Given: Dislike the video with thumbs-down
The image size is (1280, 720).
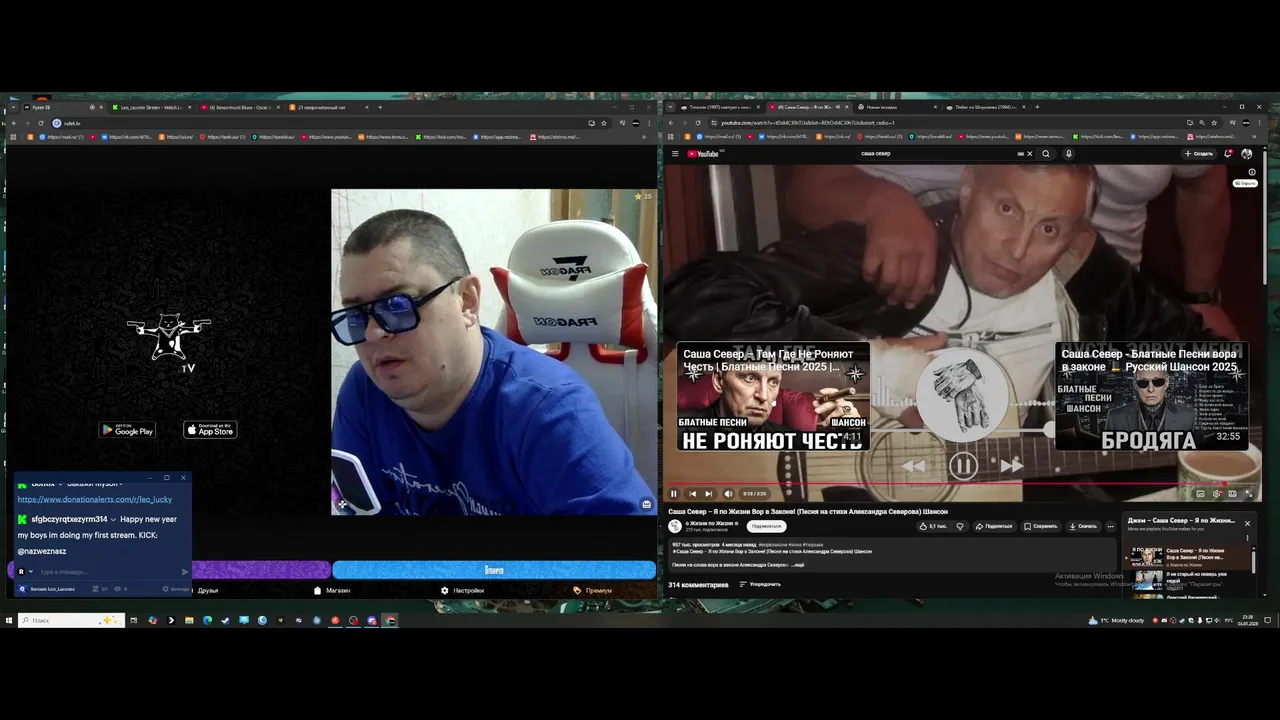Looking at the screenshot, I should (x=960, y=526).
